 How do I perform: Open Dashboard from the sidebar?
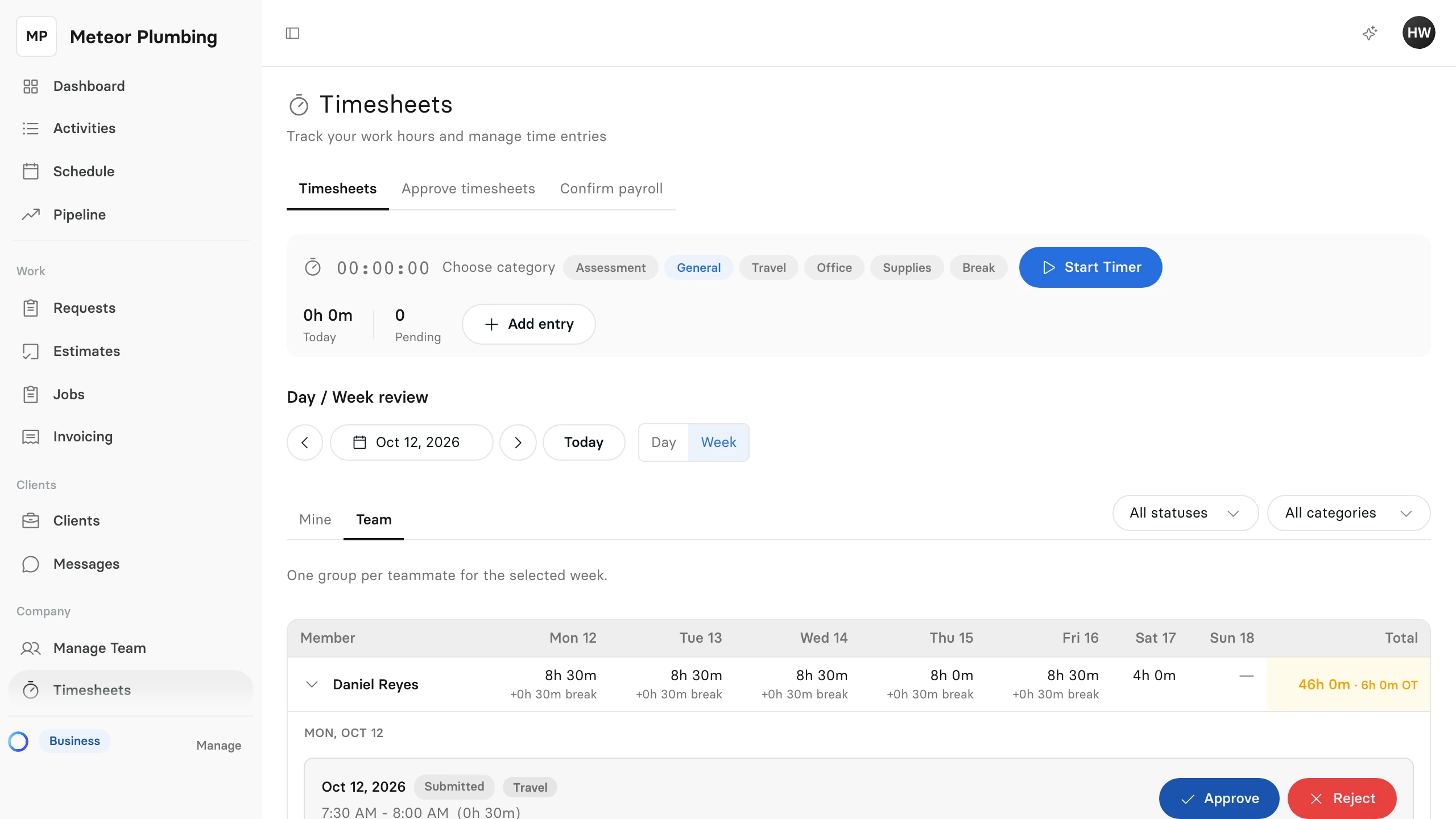point(131,86)
